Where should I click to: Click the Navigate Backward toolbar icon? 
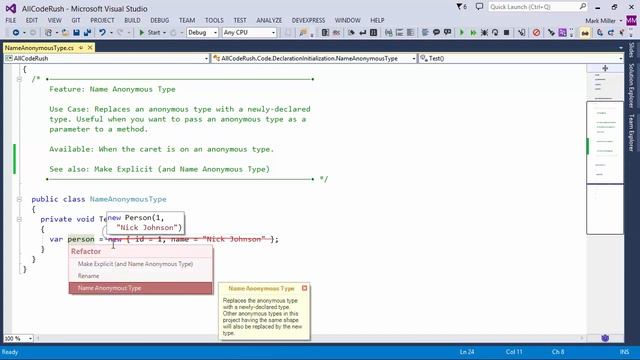(16, 32)
